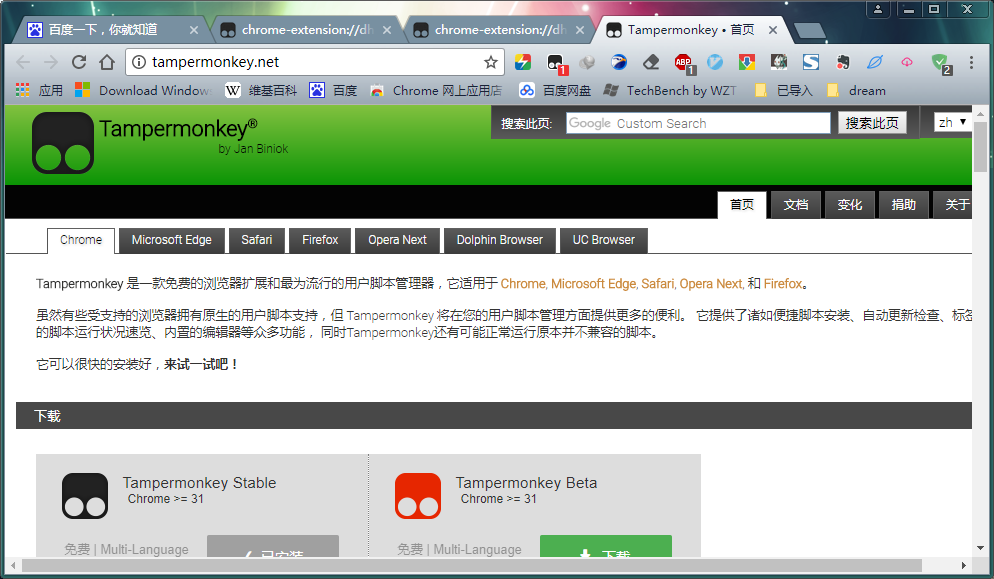
Task: Open the blue S extension icon
Action: coord(811,62)
